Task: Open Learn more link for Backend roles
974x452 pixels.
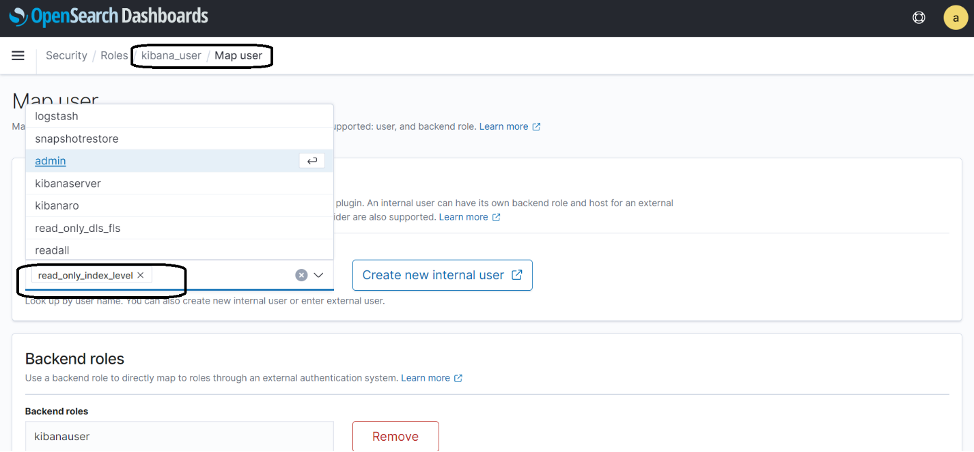Action: pyautogui.click(x=432, y=377)
